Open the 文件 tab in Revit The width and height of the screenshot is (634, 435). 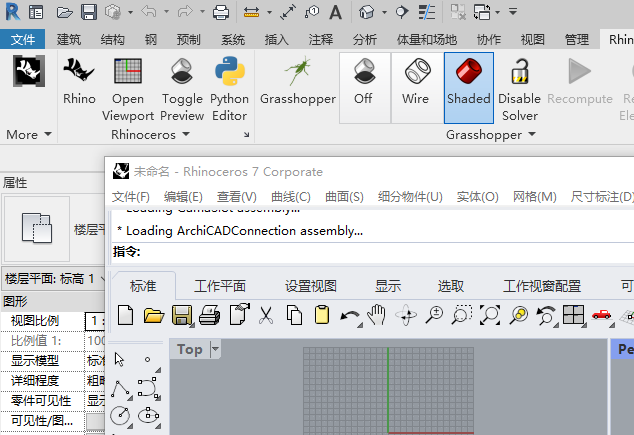coord(23,39)
